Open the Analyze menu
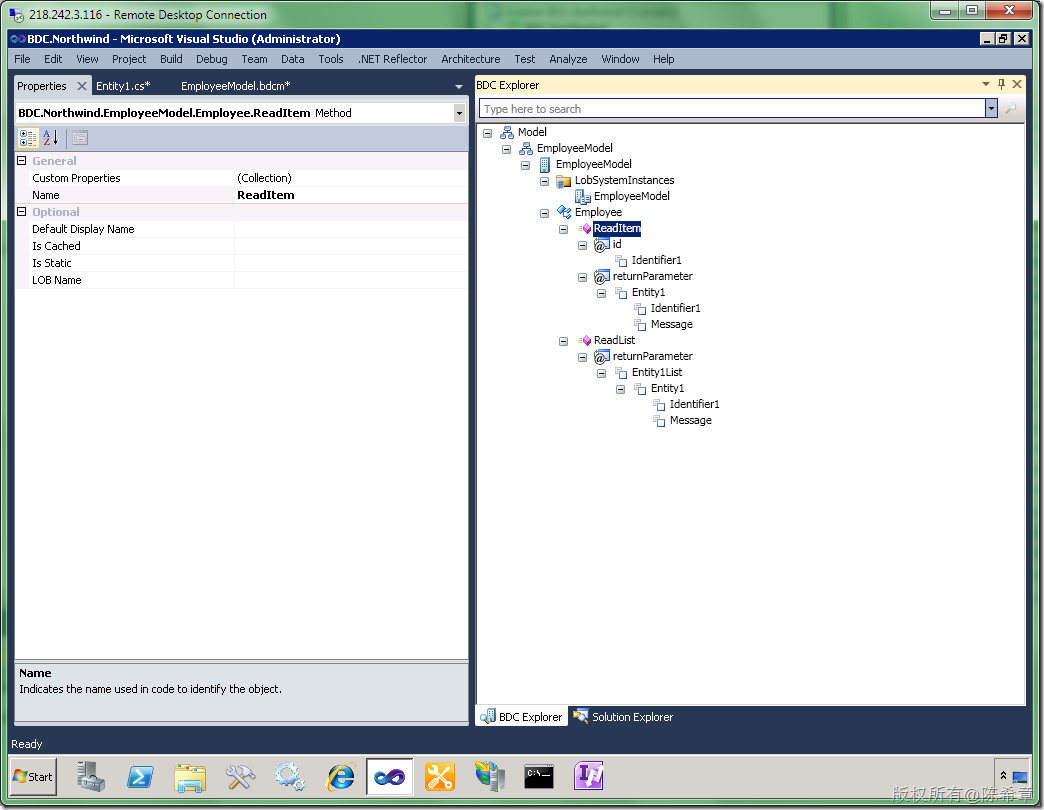This screenshot has height=810, width=1044. [x=568, y=59]
